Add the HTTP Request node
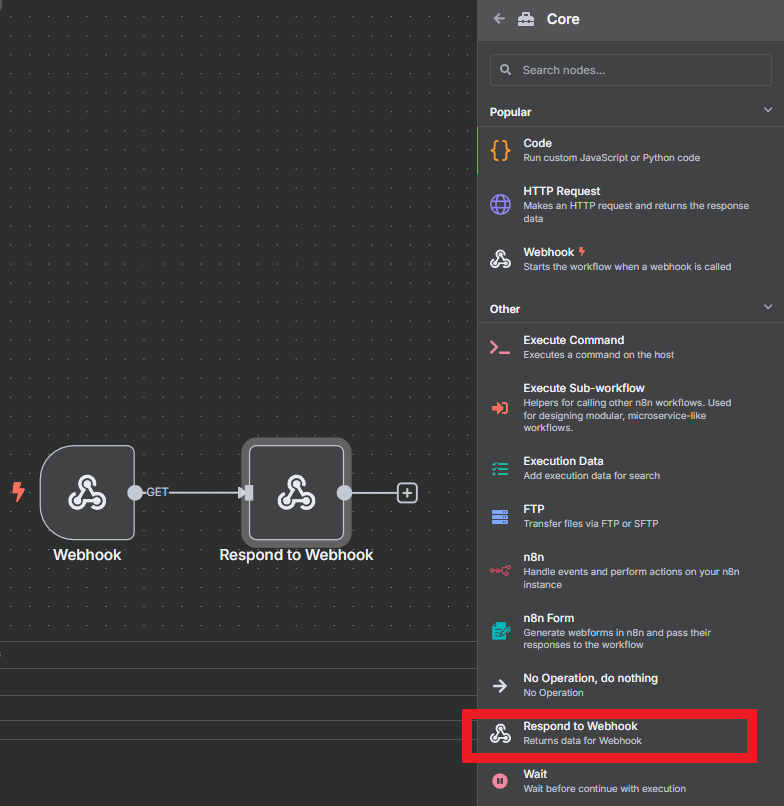This screenshot has height=806, width=784. (630, 204)
